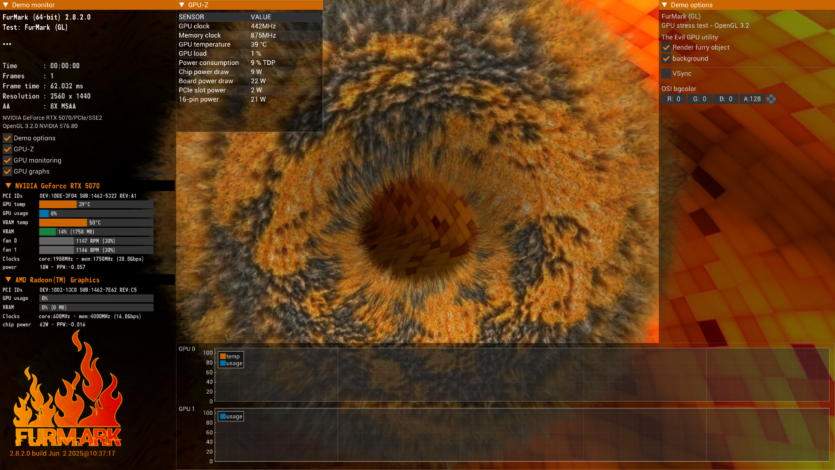The width and height of the screenshot is (835, 470).
Task: Click the NVIDIA PCI IDs DEV:10DE-2F04 line
Action: pyautogui.click(x=69, y=196)
